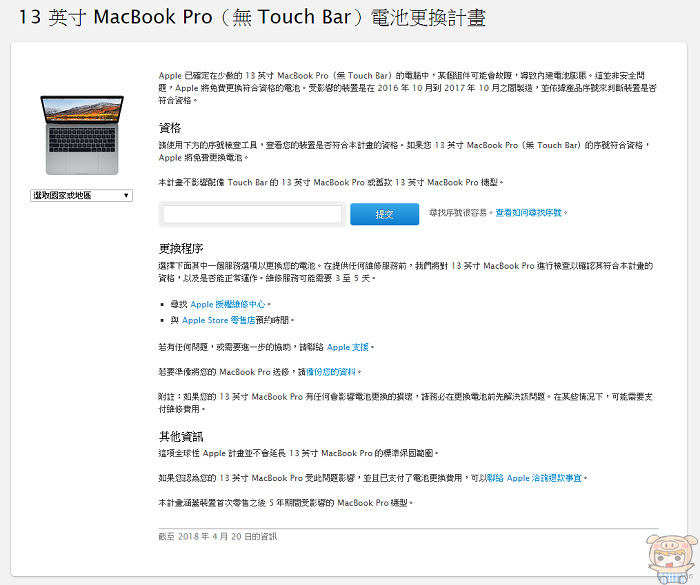
Task: Click the 資格 section heading
Action: tap(170, 128)
